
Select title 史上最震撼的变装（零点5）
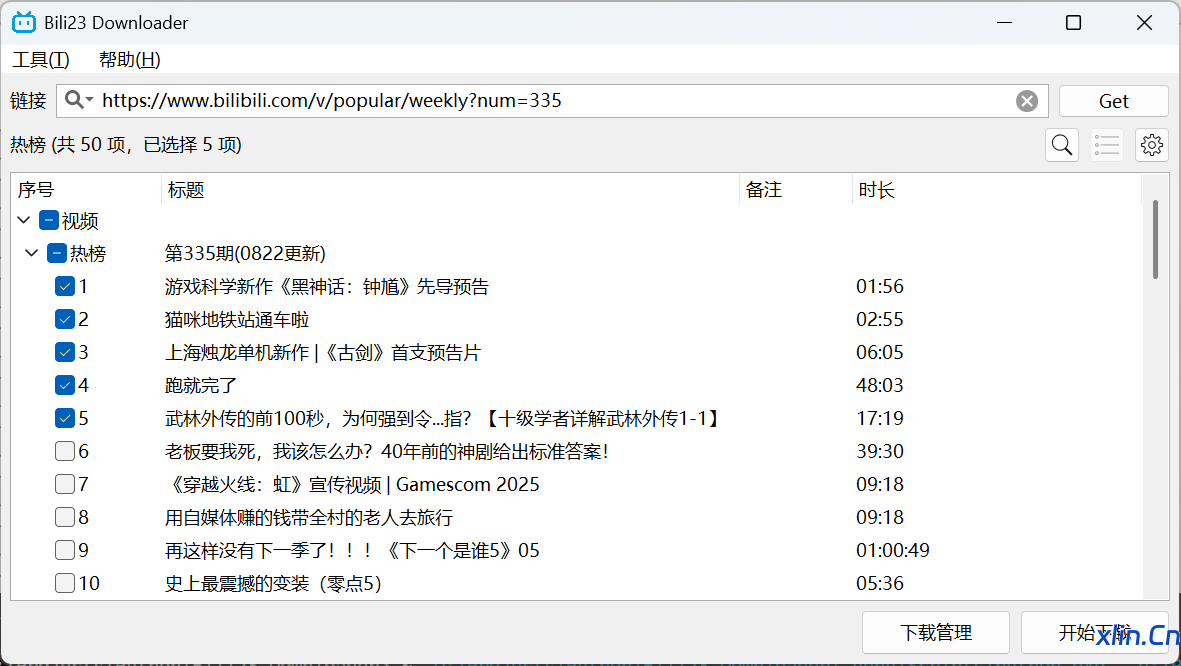273,583
